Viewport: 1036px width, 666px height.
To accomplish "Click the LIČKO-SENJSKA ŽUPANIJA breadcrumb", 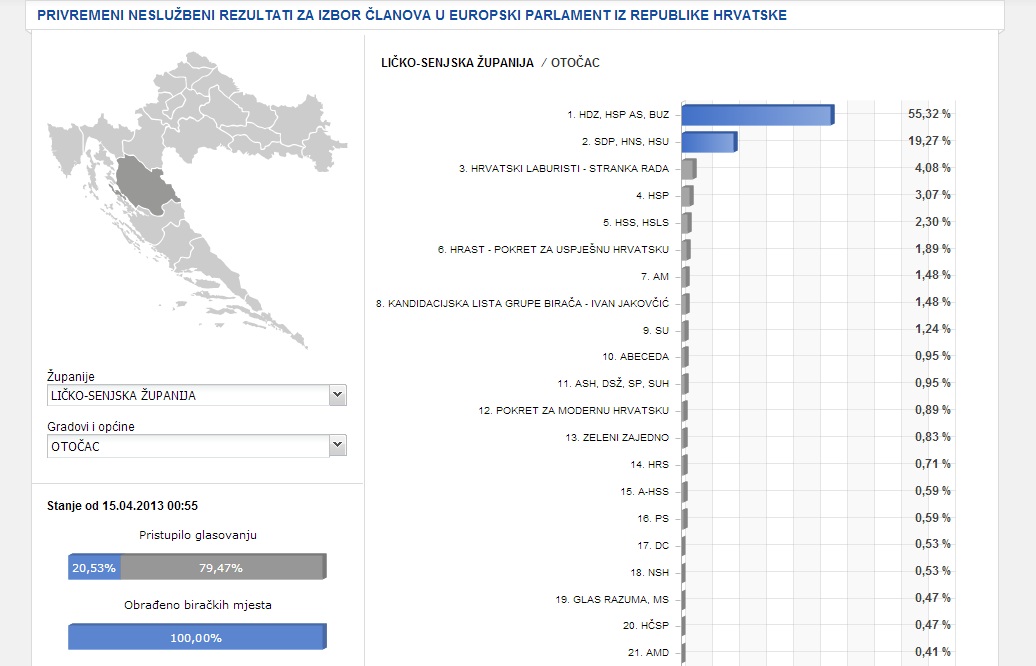I will point(457,63).
